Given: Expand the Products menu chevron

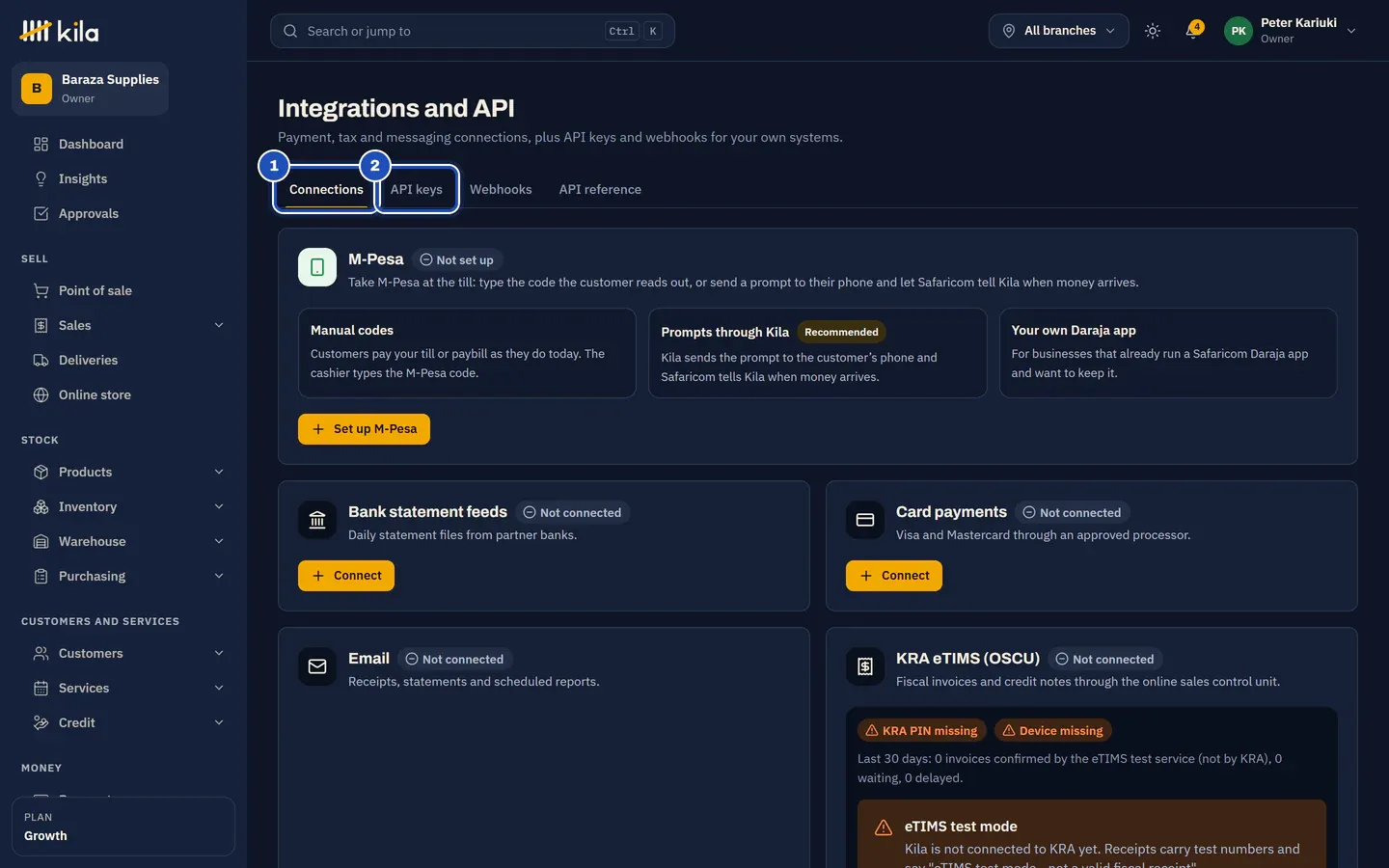Looking at the screenshot, I should 219,472.
